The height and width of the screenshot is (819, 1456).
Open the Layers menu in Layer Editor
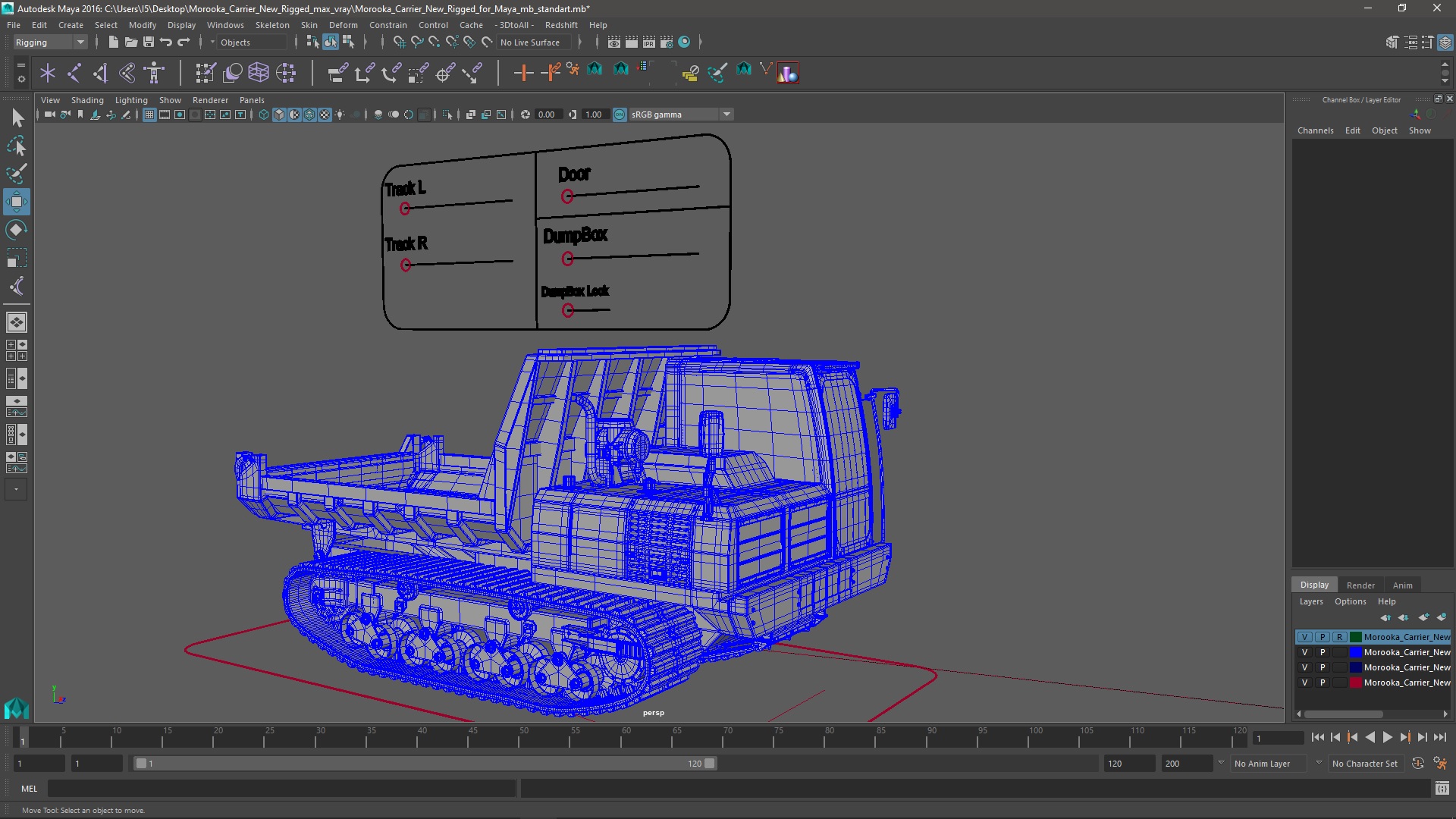pyautogui.click(x=1311, y=601)
